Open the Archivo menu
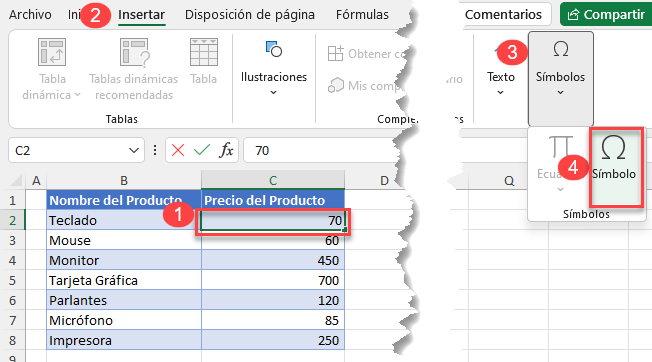 pyautogui.click(x=30, y=15)
